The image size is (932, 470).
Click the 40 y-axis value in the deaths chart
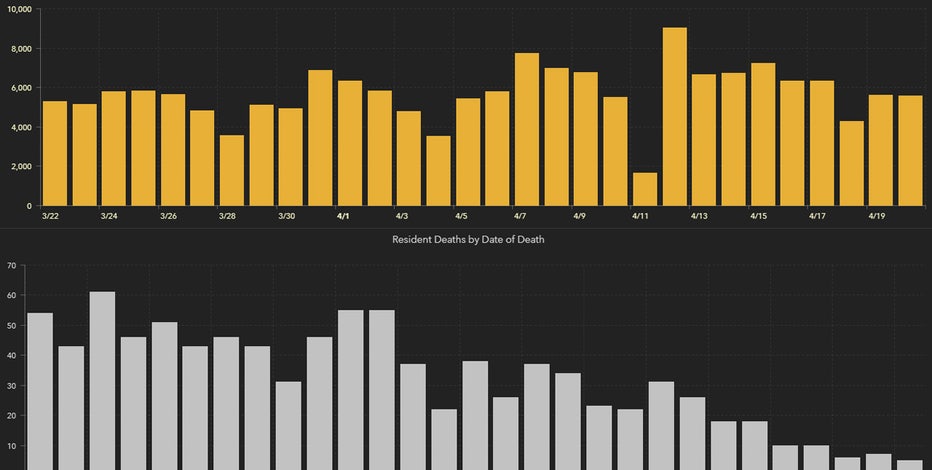(11, 356)
